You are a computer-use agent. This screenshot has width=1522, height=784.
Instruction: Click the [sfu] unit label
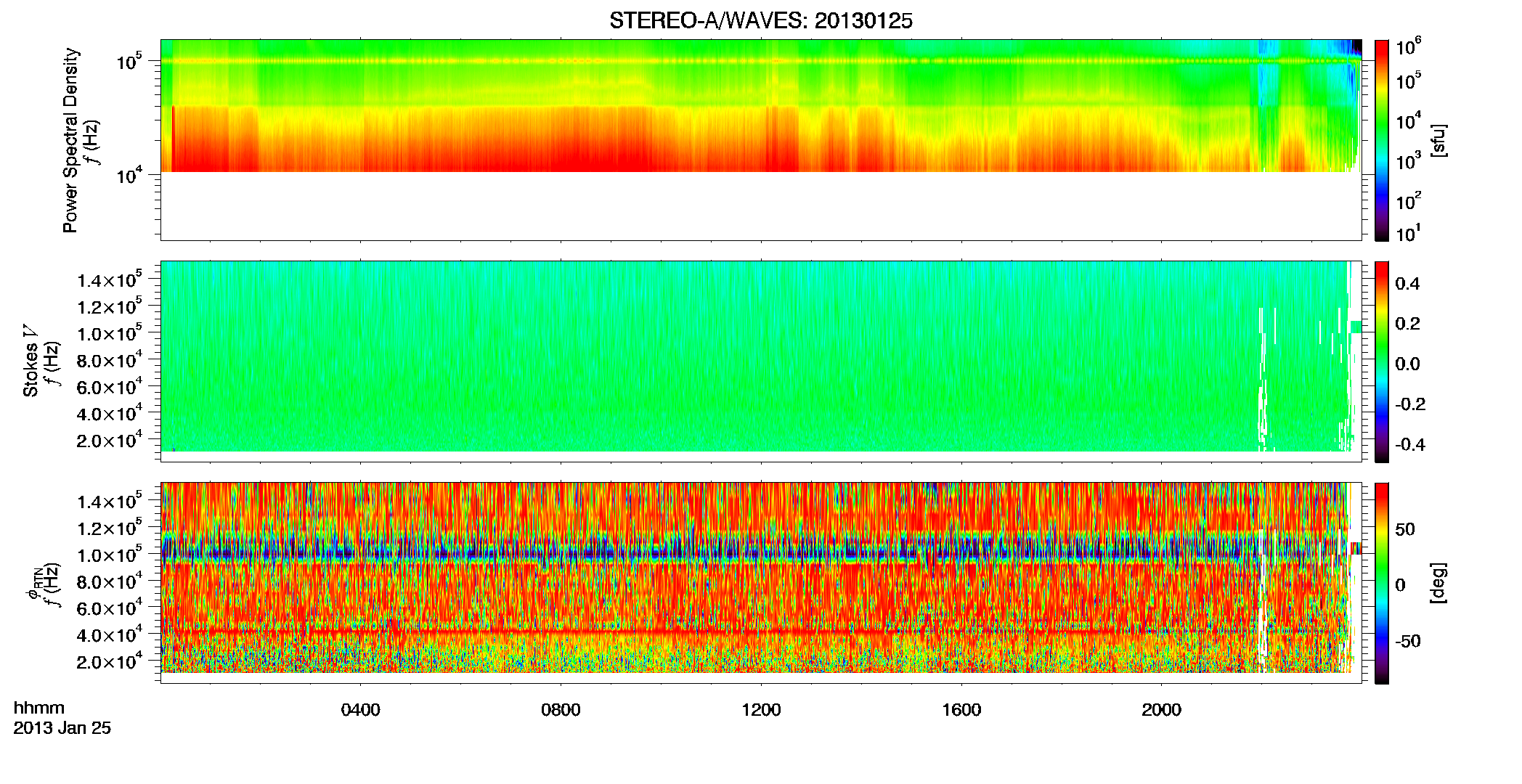click(1438, 140)
